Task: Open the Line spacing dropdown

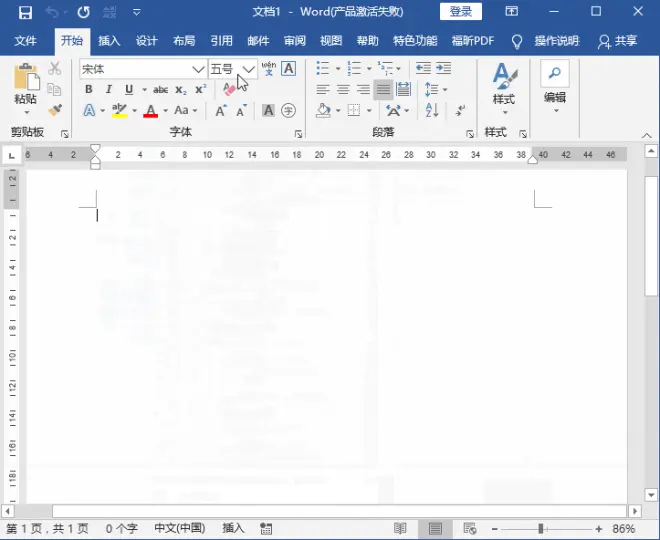Action: pyautogui.click(x=436, y=89)
